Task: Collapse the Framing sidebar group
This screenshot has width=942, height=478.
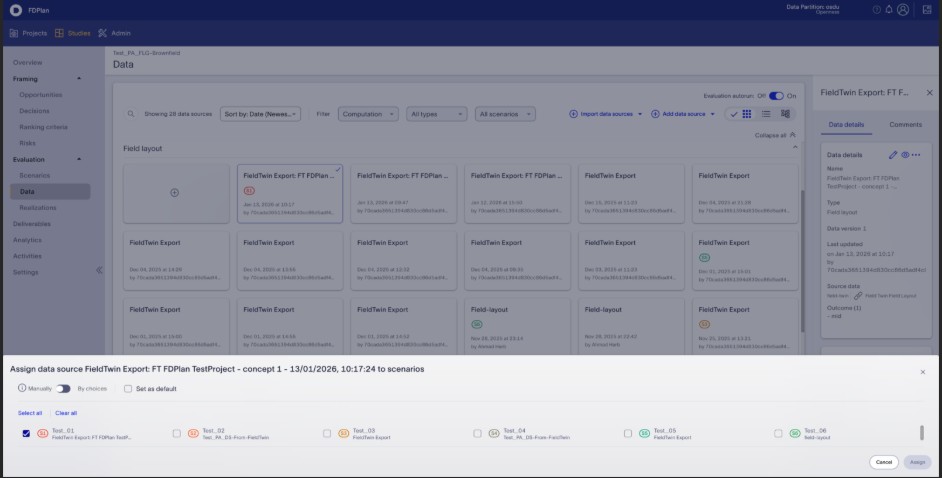Action: tap(79, 79)
